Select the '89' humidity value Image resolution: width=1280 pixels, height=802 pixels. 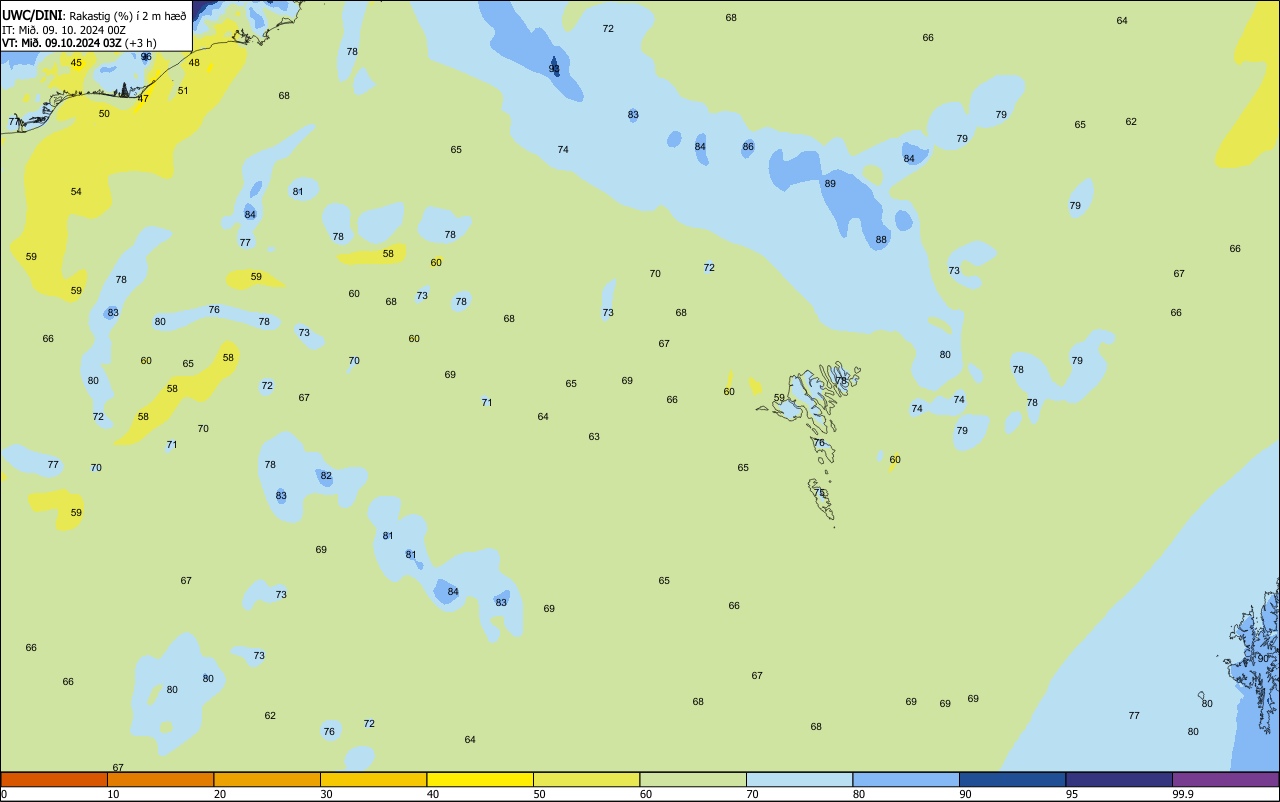(x=830, y=184)
